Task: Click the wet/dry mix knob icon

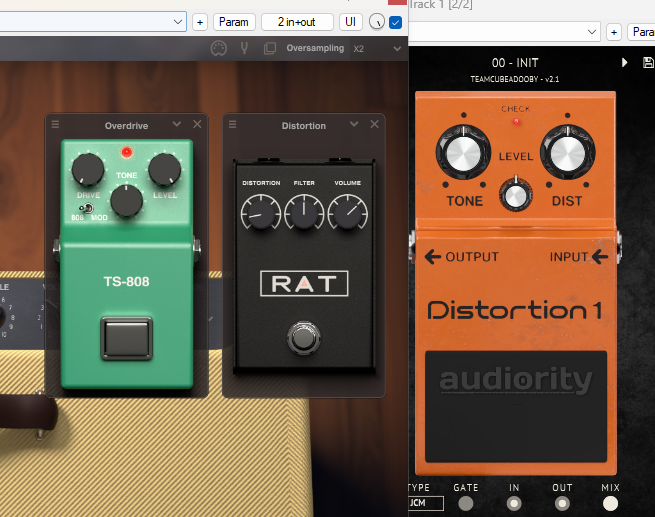Action: 377,22
